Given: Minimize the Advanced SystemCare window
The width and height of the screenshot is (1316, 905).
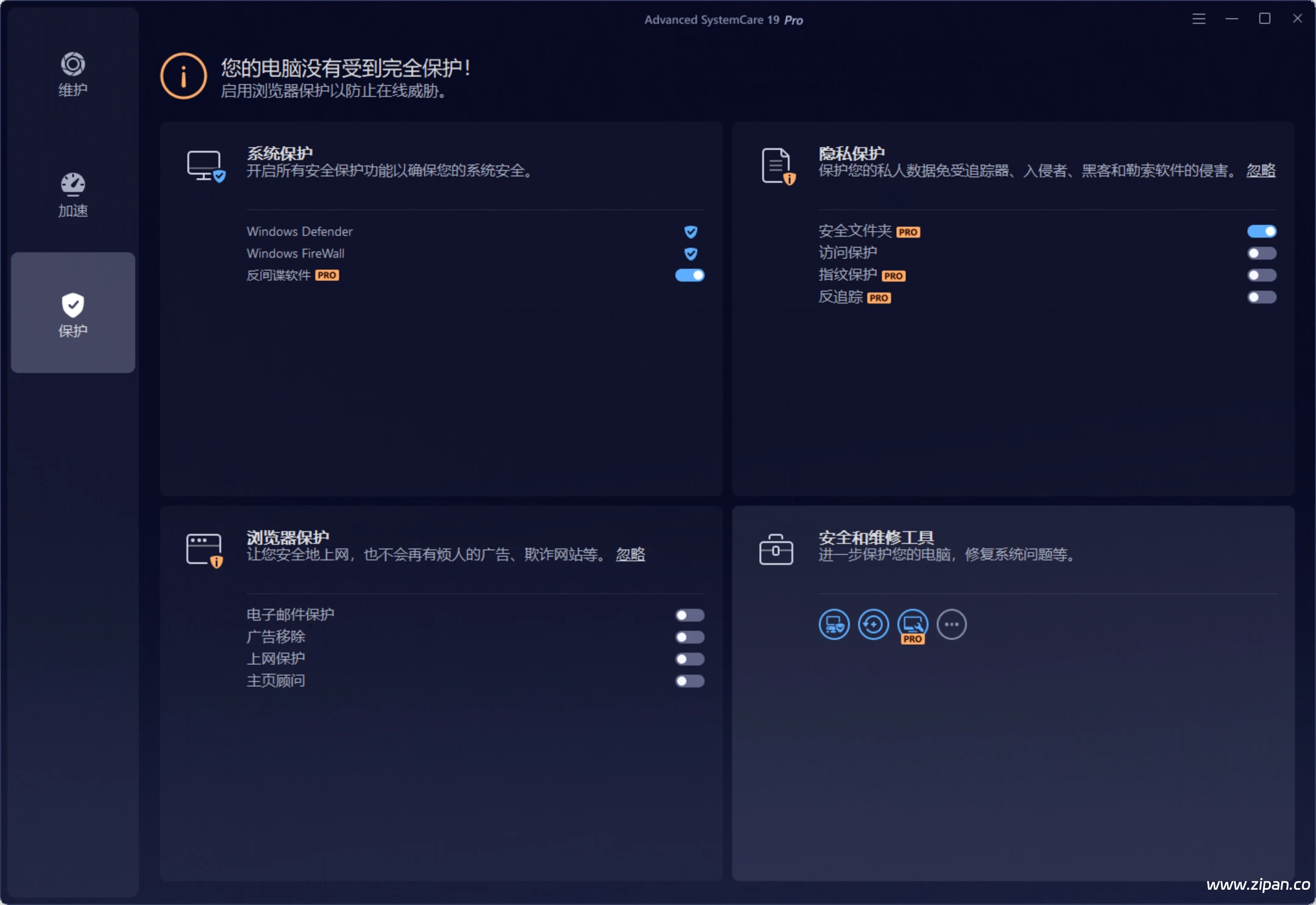Looking at the screenshot, I should pyautogui.click(x=1232, y=19).
